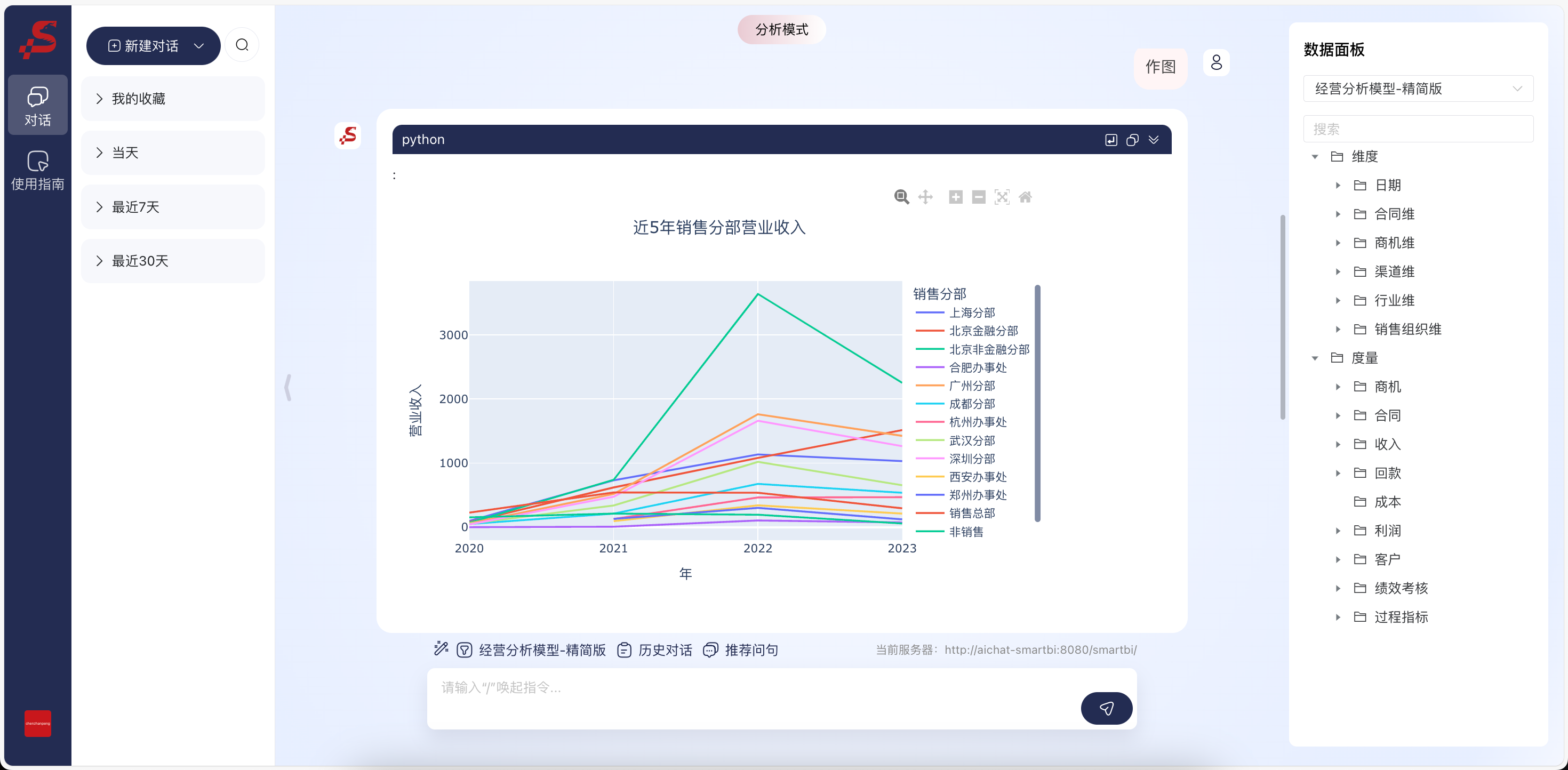Click the chart autoscale icon
The height and width of the screenshot is (770, 1568).
click(x=1002, y=197)
